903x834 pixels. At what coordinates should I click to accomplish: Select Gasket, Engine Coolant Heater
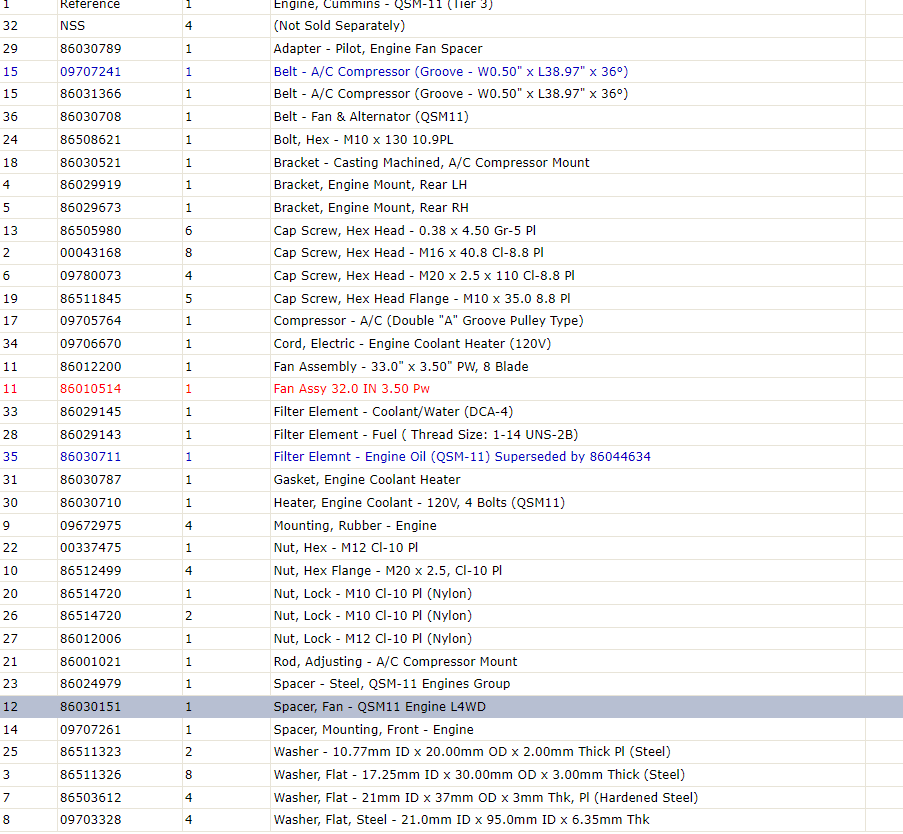(x=367, y=480)
